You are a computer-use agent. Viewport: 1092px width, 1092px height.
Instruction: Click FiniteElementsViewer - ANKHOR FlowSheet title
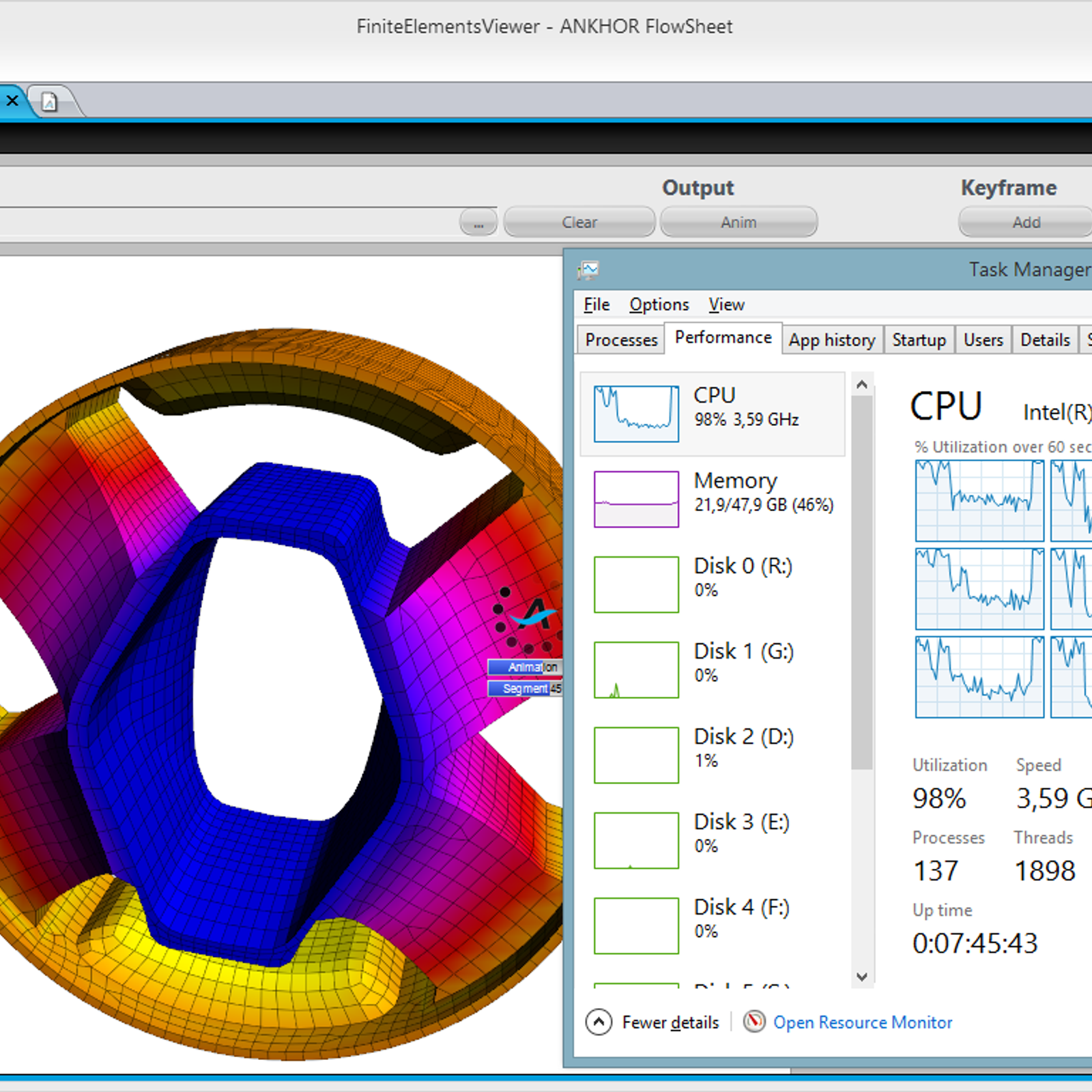[x=545, y=27]
